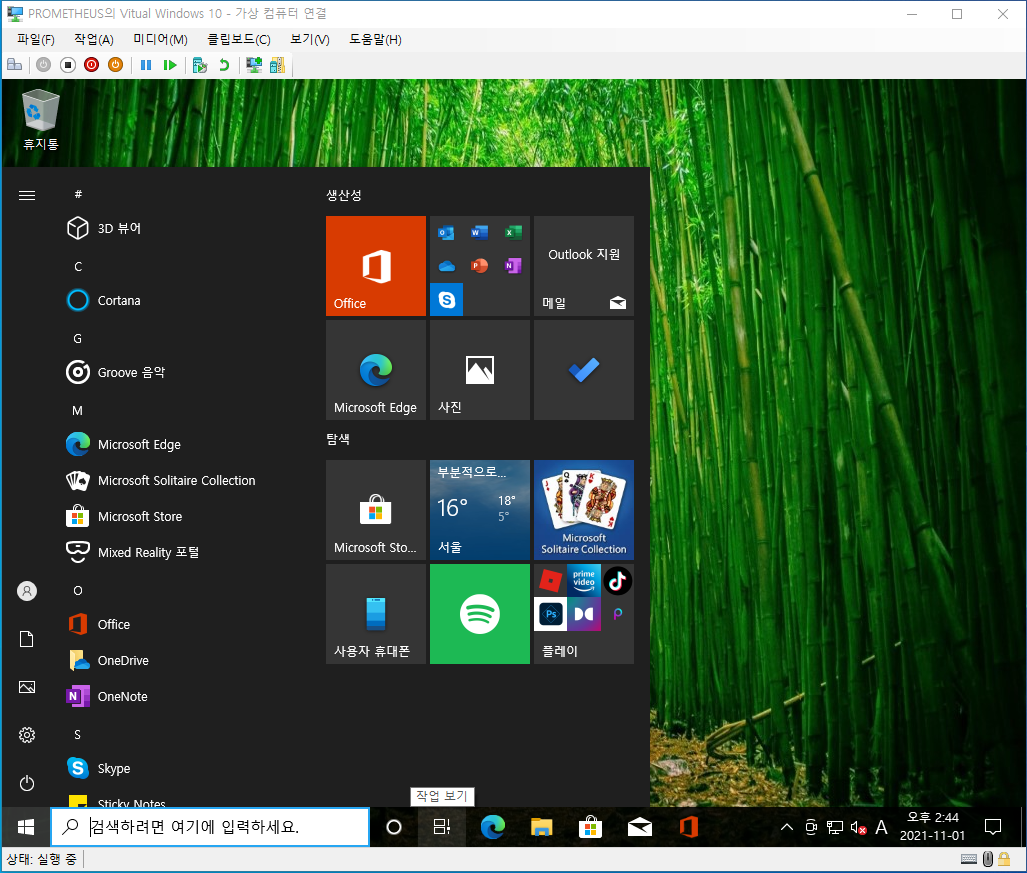
Task: Click the last Hyper-V toolbar icon
Action: (277, 65)
